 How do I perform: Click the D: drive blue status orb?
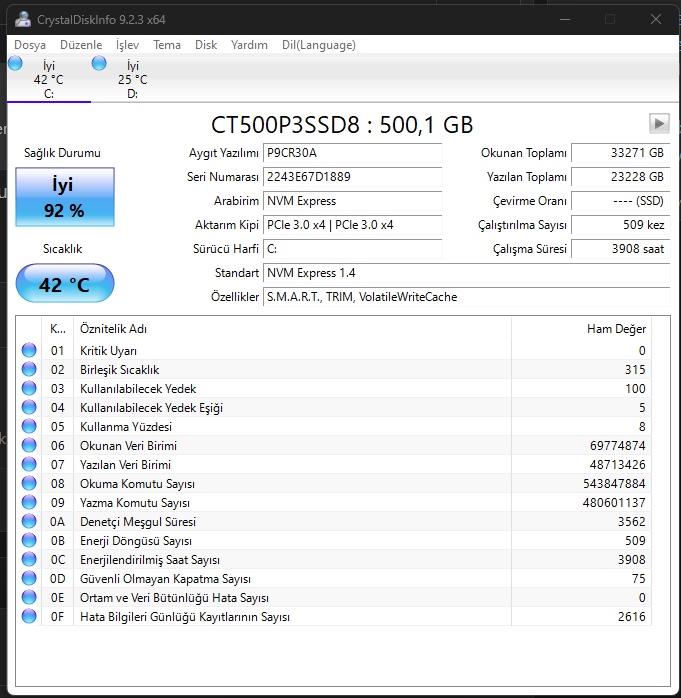99,63
